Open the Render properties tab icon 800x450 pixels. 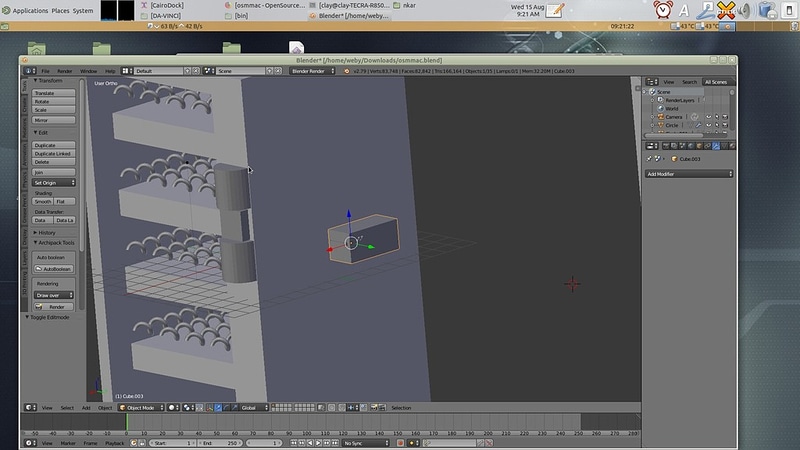(x=666, y=146)
